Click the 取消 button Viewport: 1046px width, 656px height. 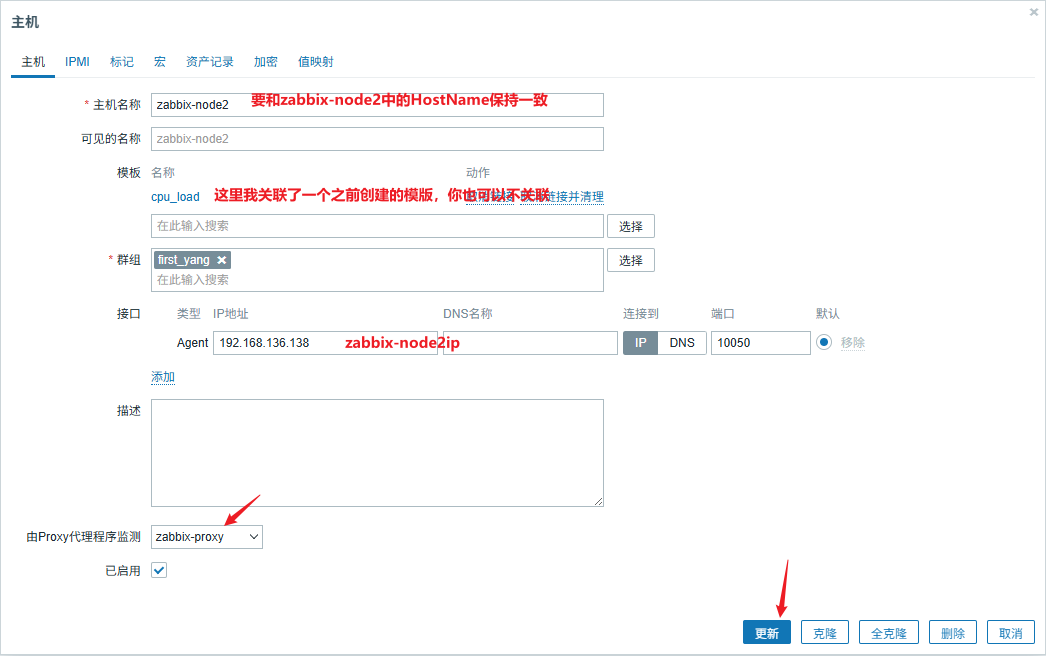[x=1011, y=633]
